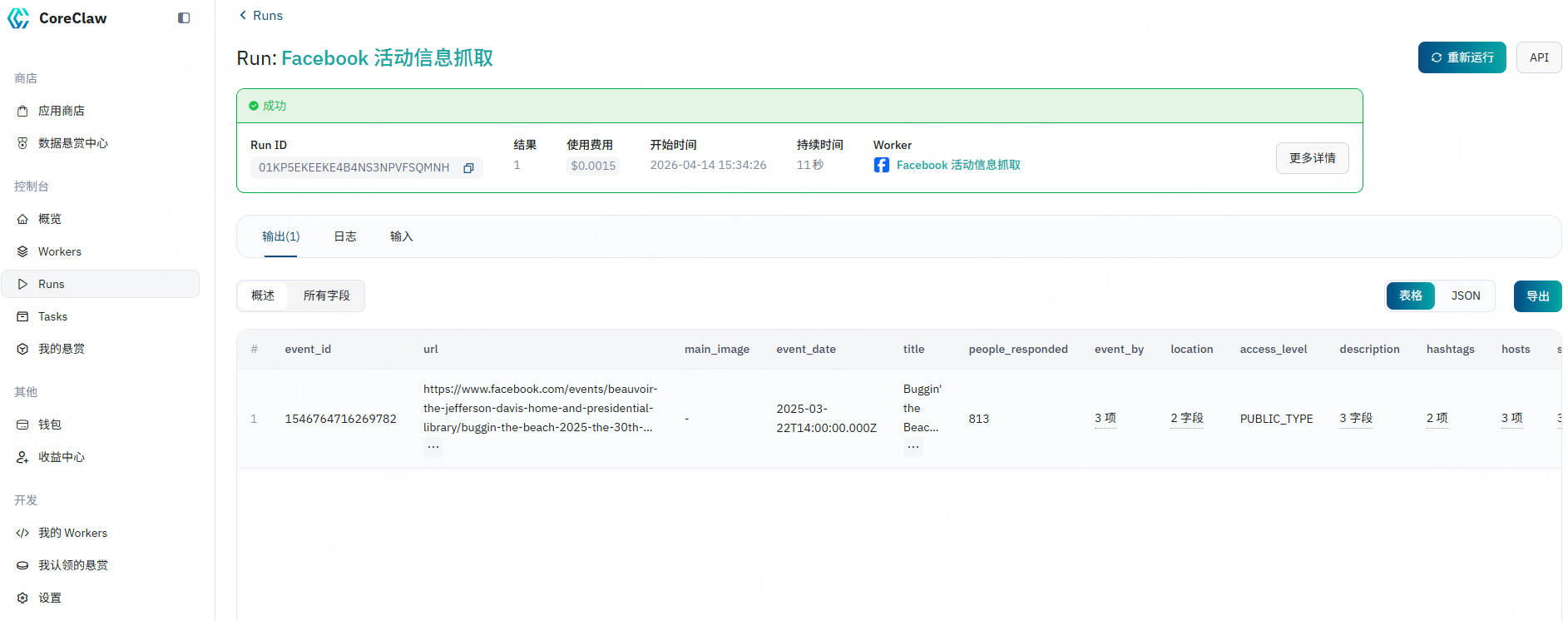The height and width of the screenshot is (621, 1568).
Task: Select the 所有字段 field view
Action: pyautogui.click(x=326, y=296)
